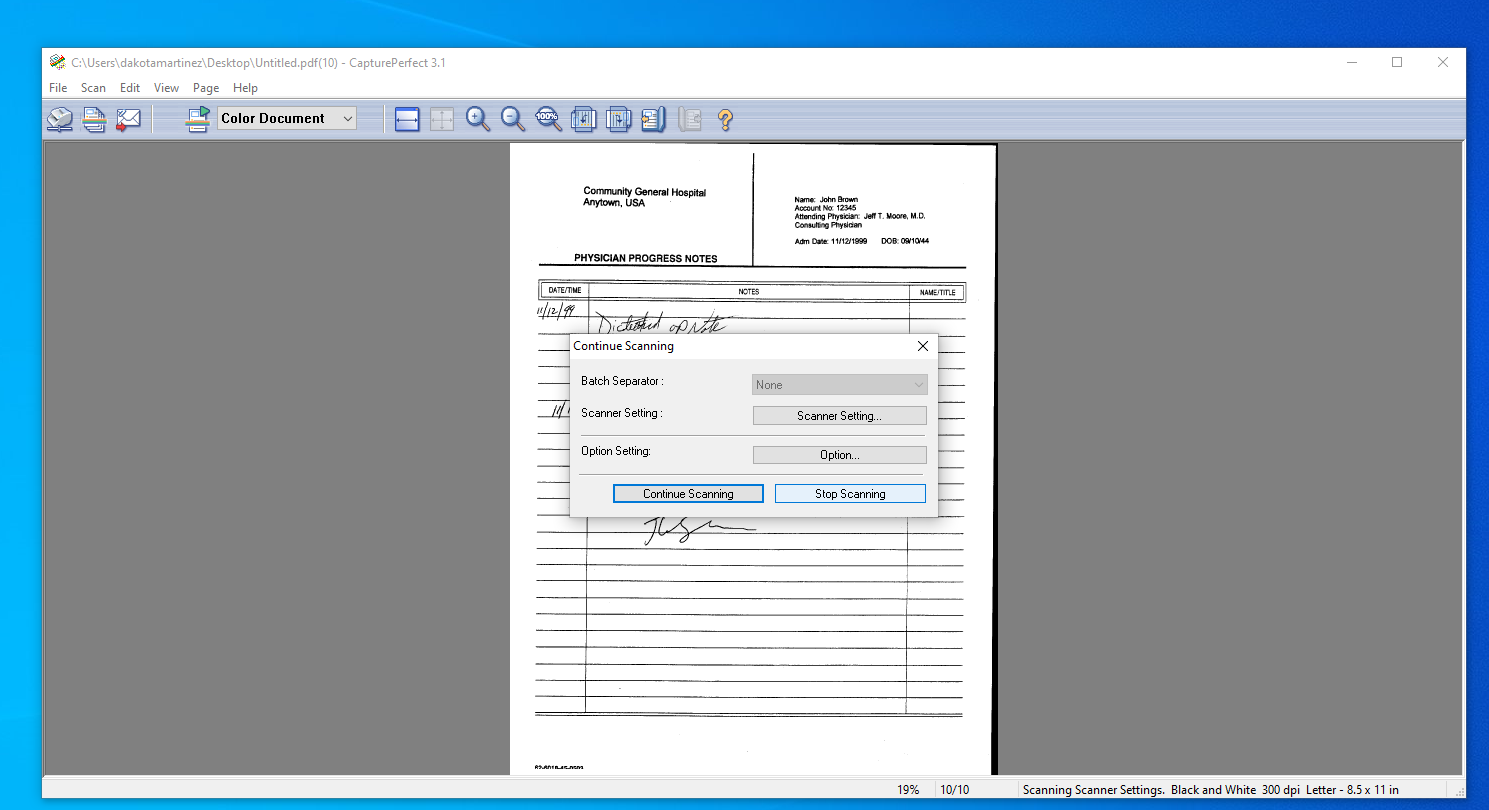Open the Scan menu

pyautogui.click(x=93, y=88)
